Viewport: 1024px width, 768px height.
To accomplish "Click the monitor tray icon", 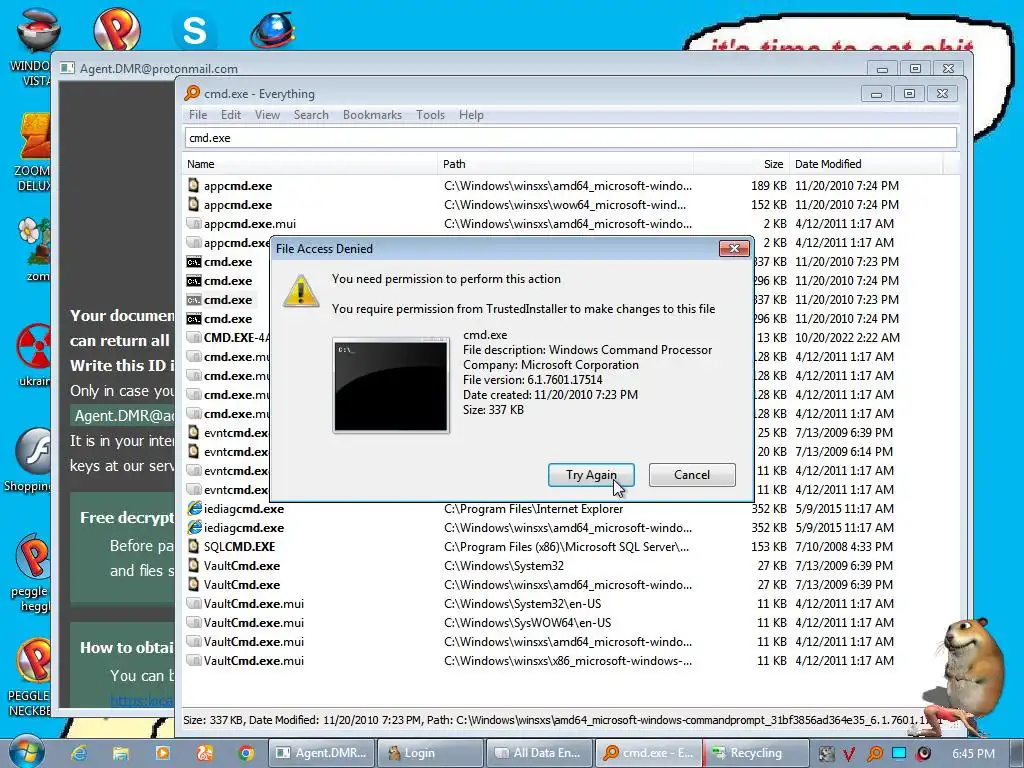I will [899, 754].
